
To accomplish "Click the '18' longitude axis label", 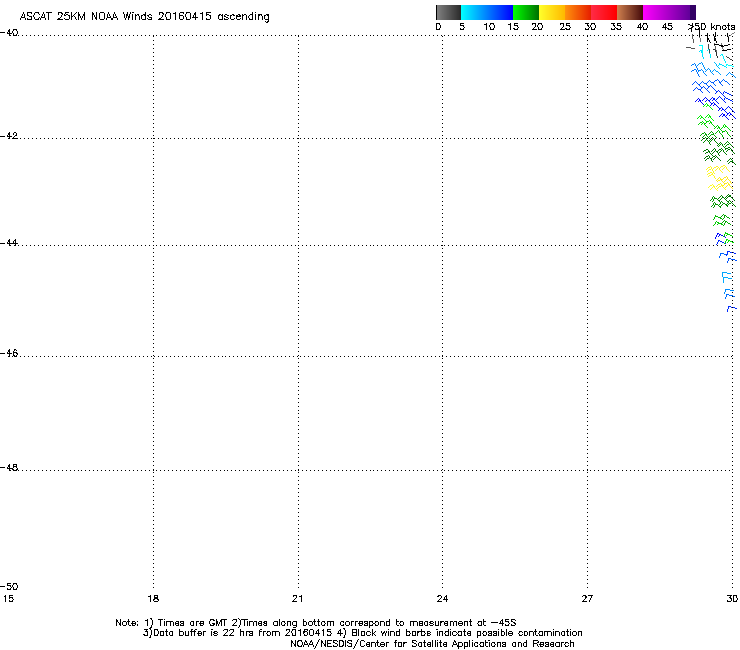I will pos(153,599).
